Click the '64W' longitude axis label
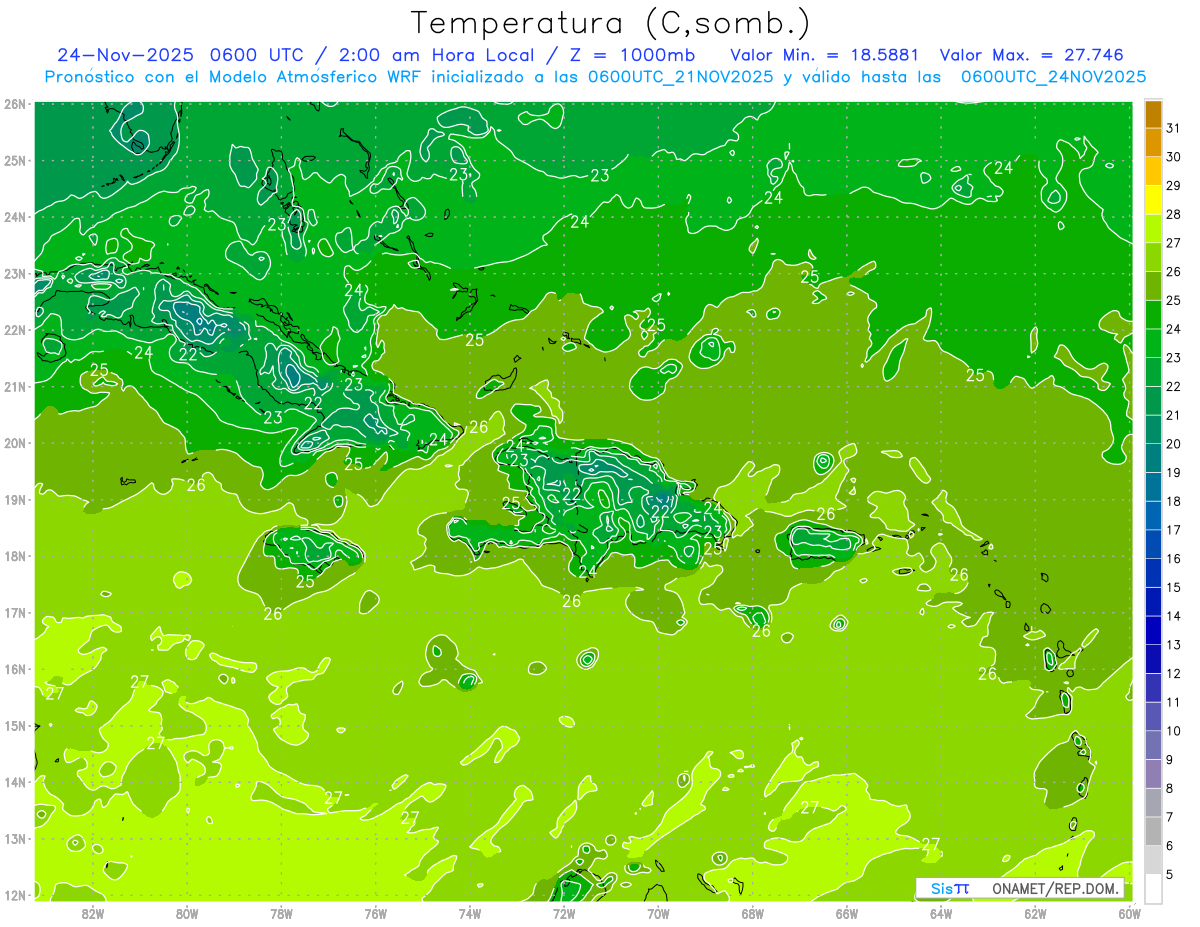This screenshot has height=927, width=1200. [x=940, y=913]
